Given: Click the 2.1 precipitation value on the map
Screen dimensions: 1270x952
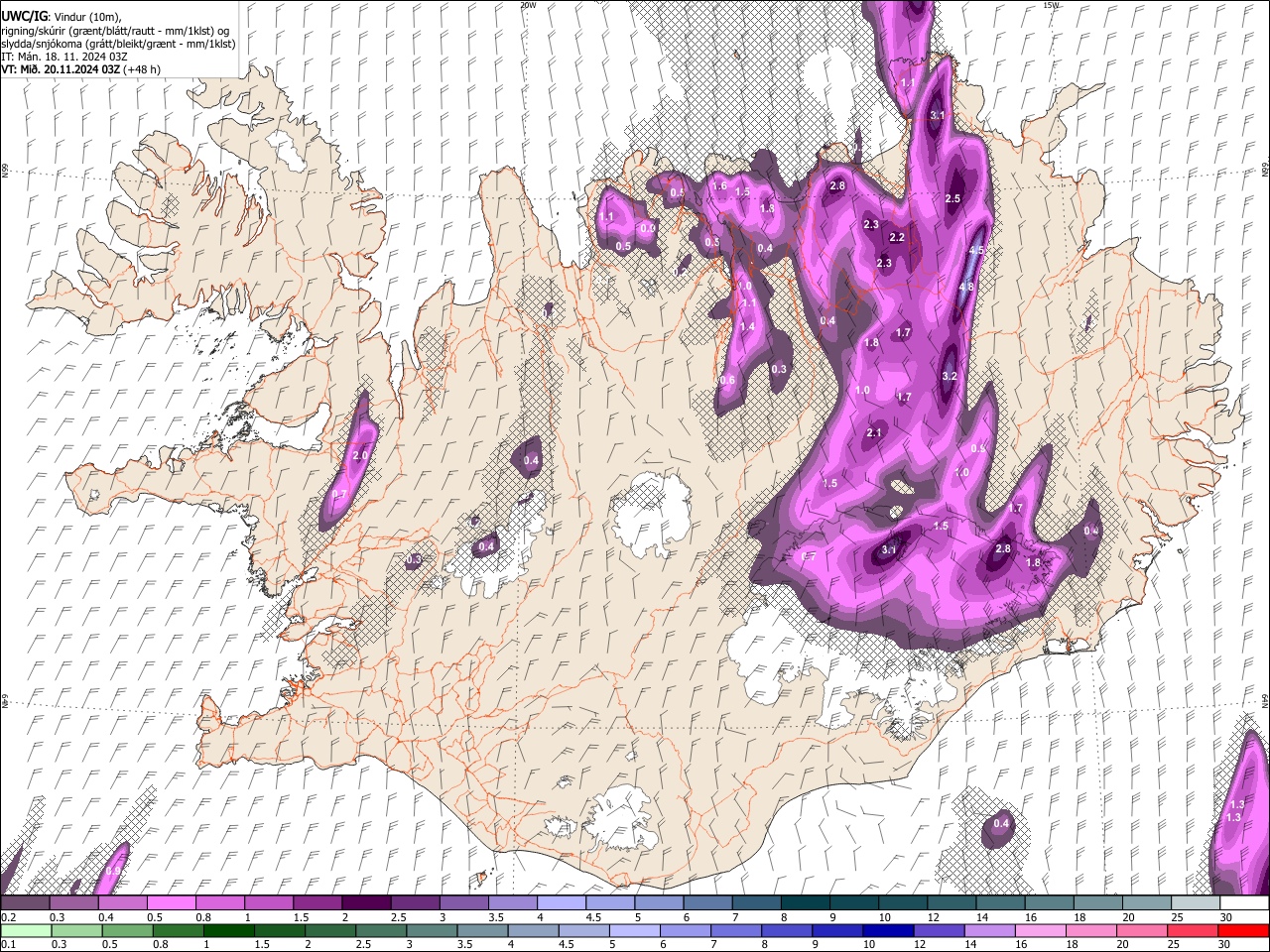Looking at the screenshot, I should tap(874, 432).
